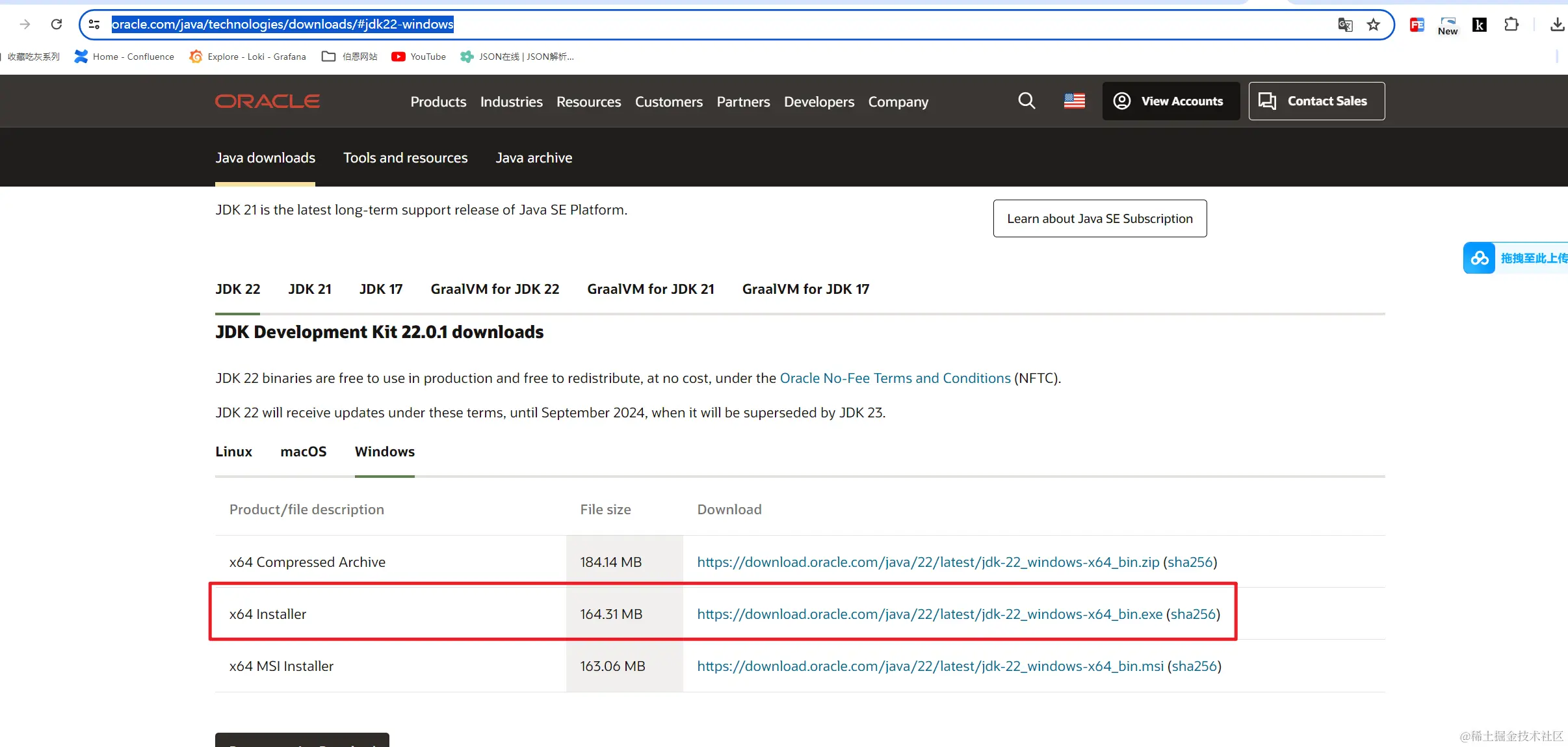Open the Resources menu
Viewport: 1568px width, 747px height.
tap(588, 101)
